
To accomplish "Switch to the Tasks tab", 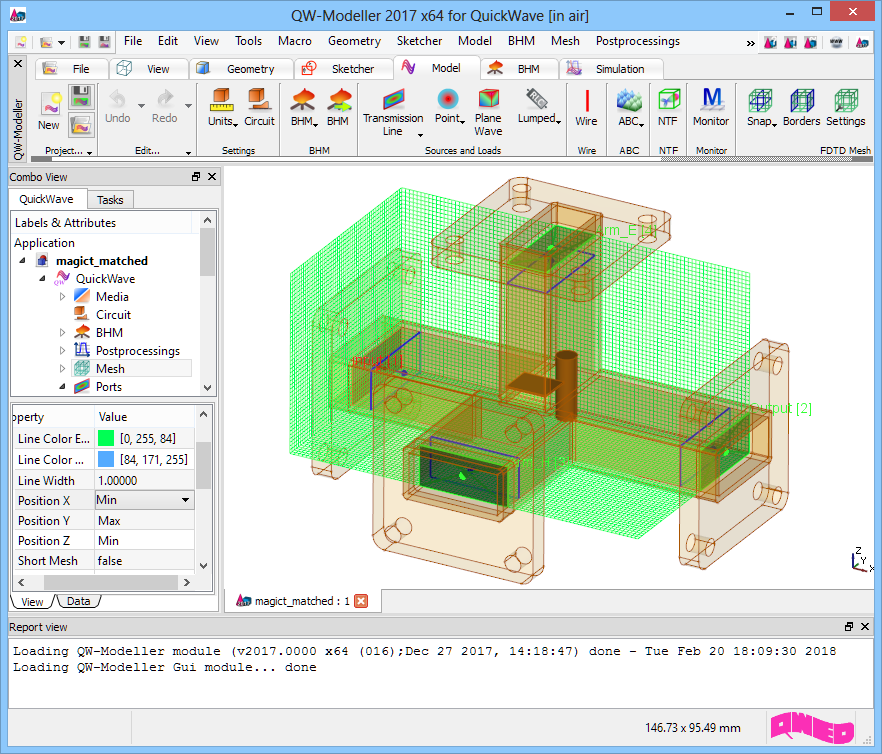I will (x=110, y=200).
